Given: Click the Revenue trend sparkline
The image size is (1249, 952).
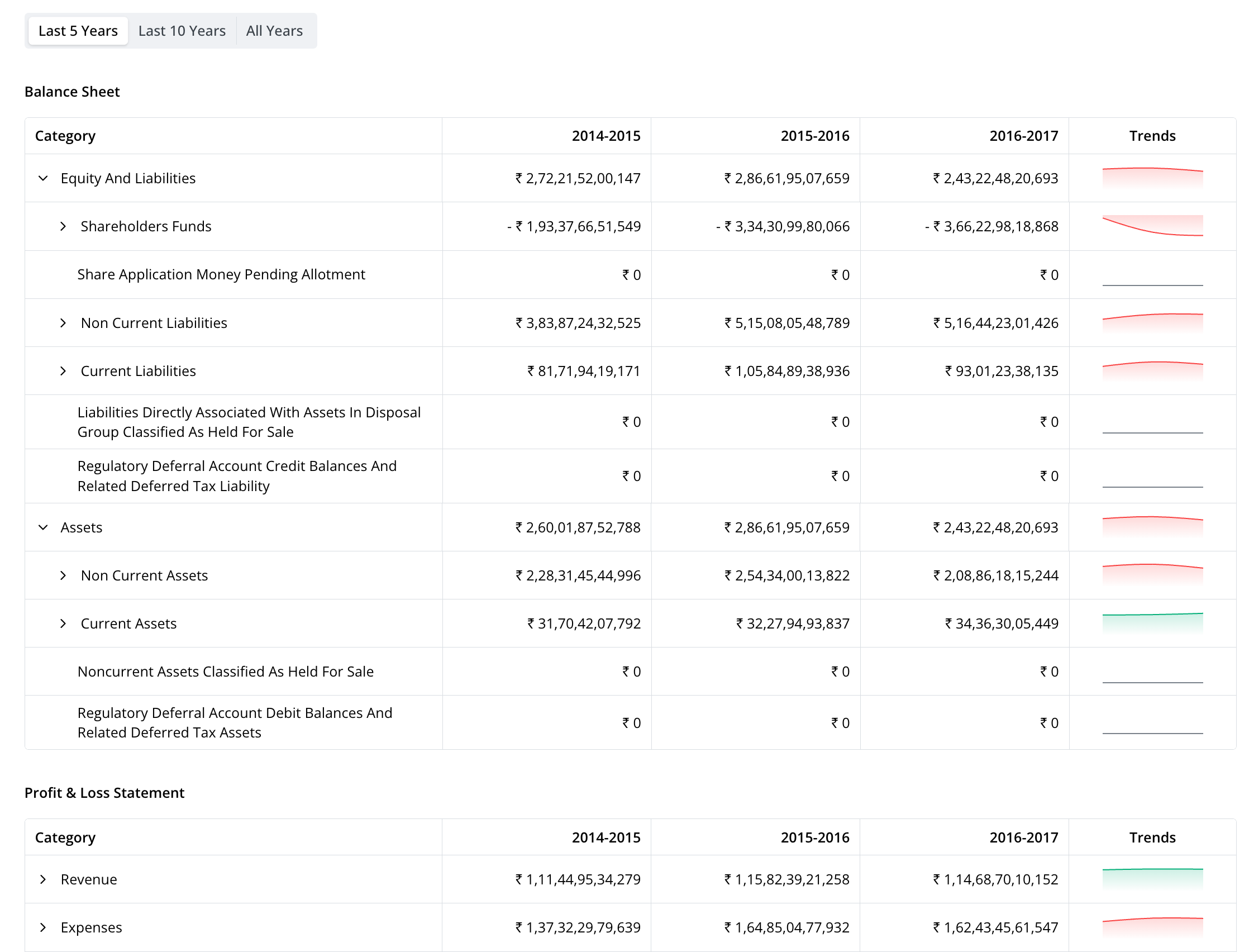Looking at the screenshot, I should point(1152,879).
